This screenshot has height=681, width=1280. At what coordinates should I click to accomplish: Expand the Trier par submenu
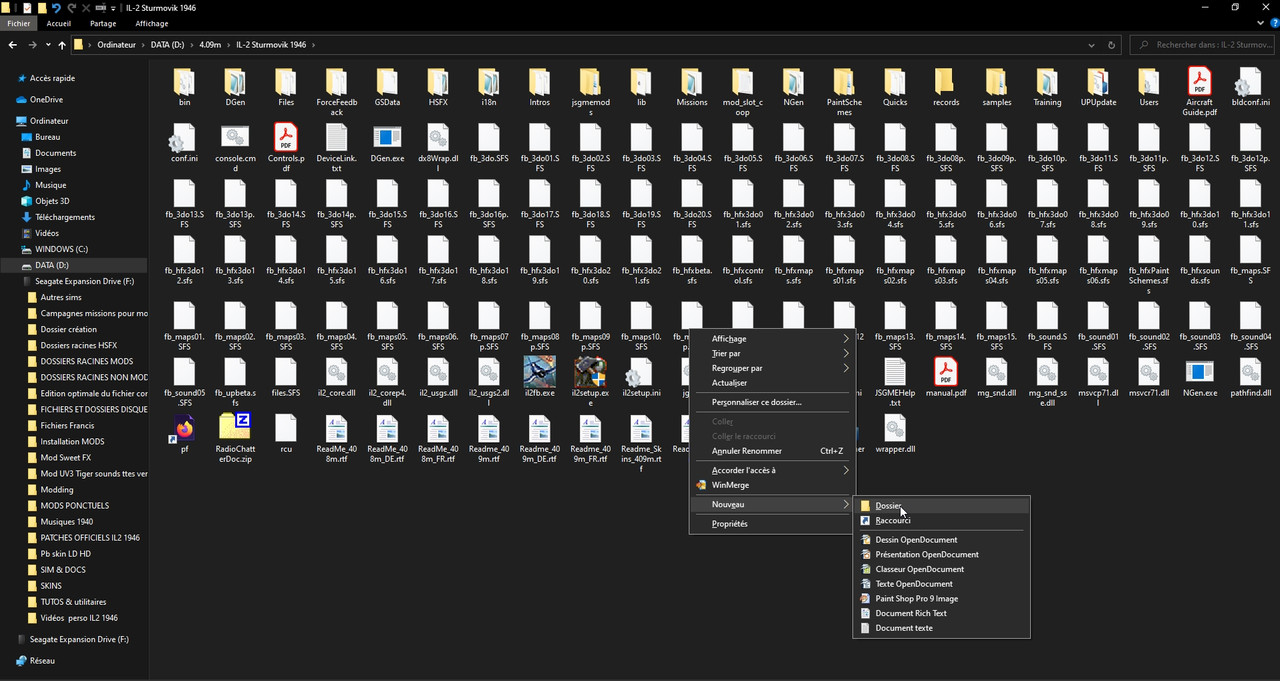(772, 353)
